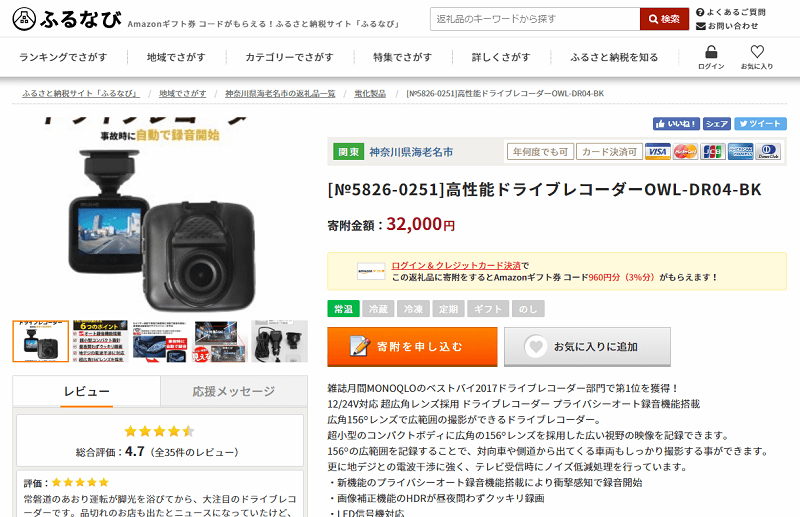Image resolution: width=800 pixels, height=517 pixels.
Task: Open ふるさと納税を知る menu
Action: pyautogui.click(x=614, y=57)
